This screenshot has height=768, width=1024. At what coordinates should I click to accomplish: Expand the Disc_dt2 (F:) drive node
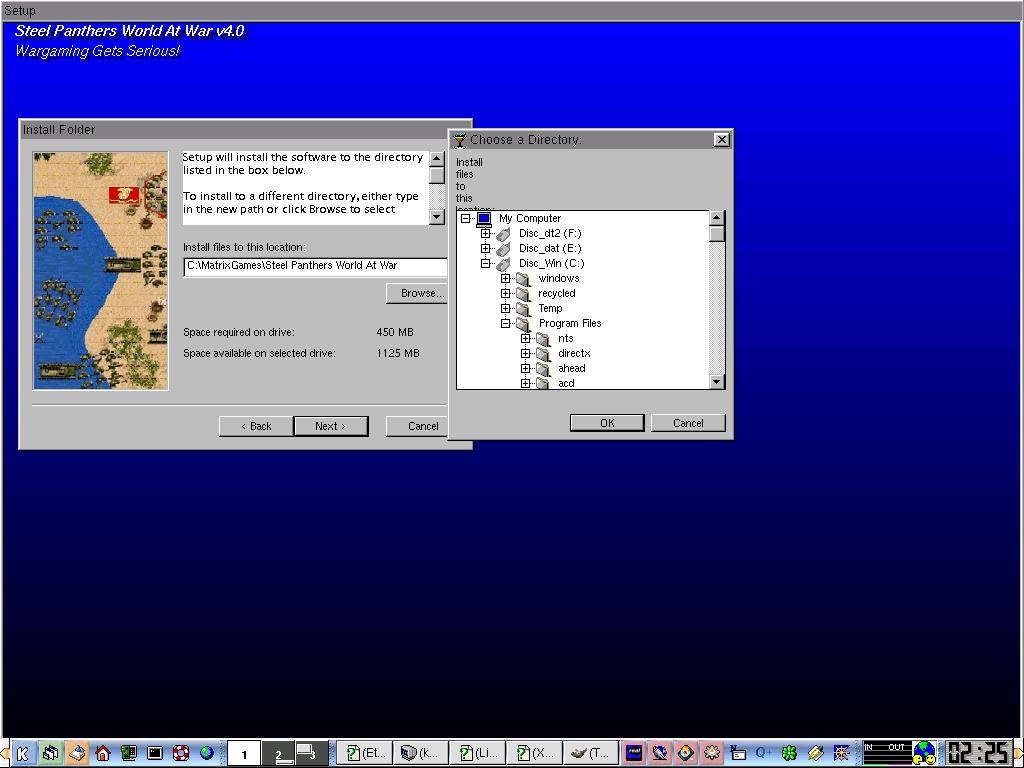[485, 233]
